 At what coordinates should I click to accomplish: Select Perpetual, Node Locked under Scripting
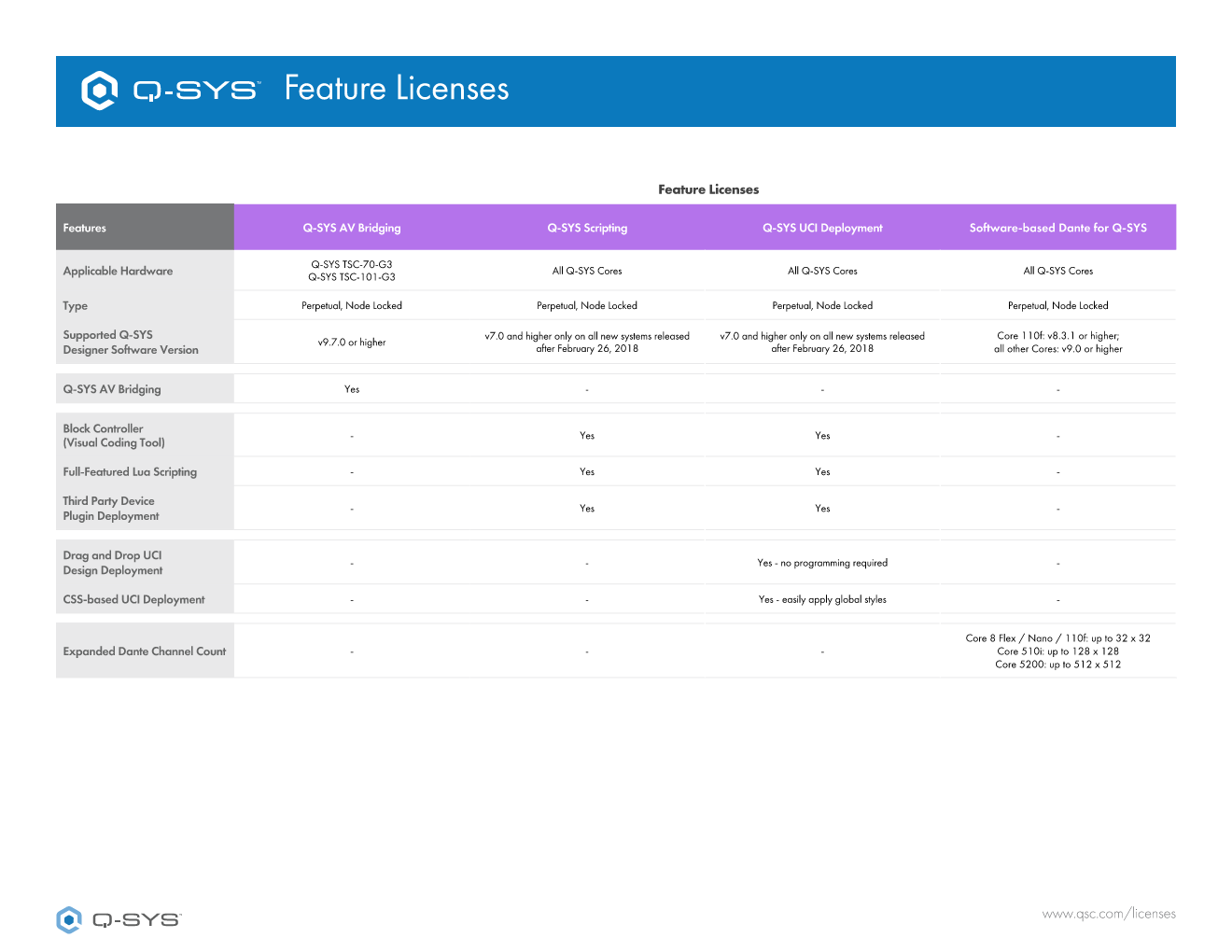tap(587, 305)
